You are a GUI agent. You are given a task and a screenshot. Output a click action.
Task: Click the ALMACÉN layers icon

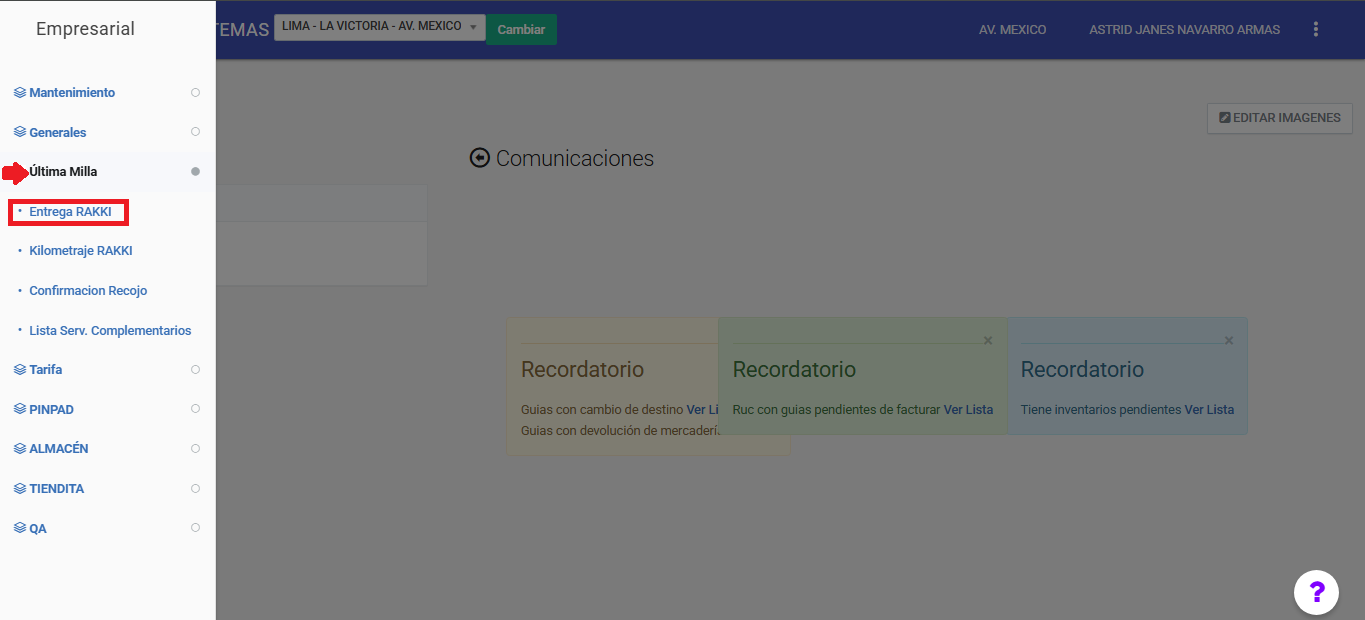[x=19, y=449]
